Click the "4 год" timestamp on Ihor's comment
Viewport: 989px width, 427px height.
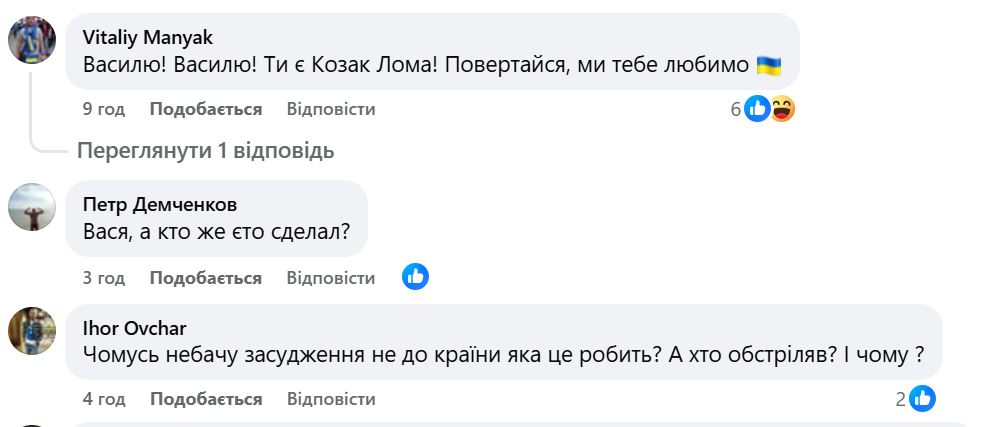104,399
